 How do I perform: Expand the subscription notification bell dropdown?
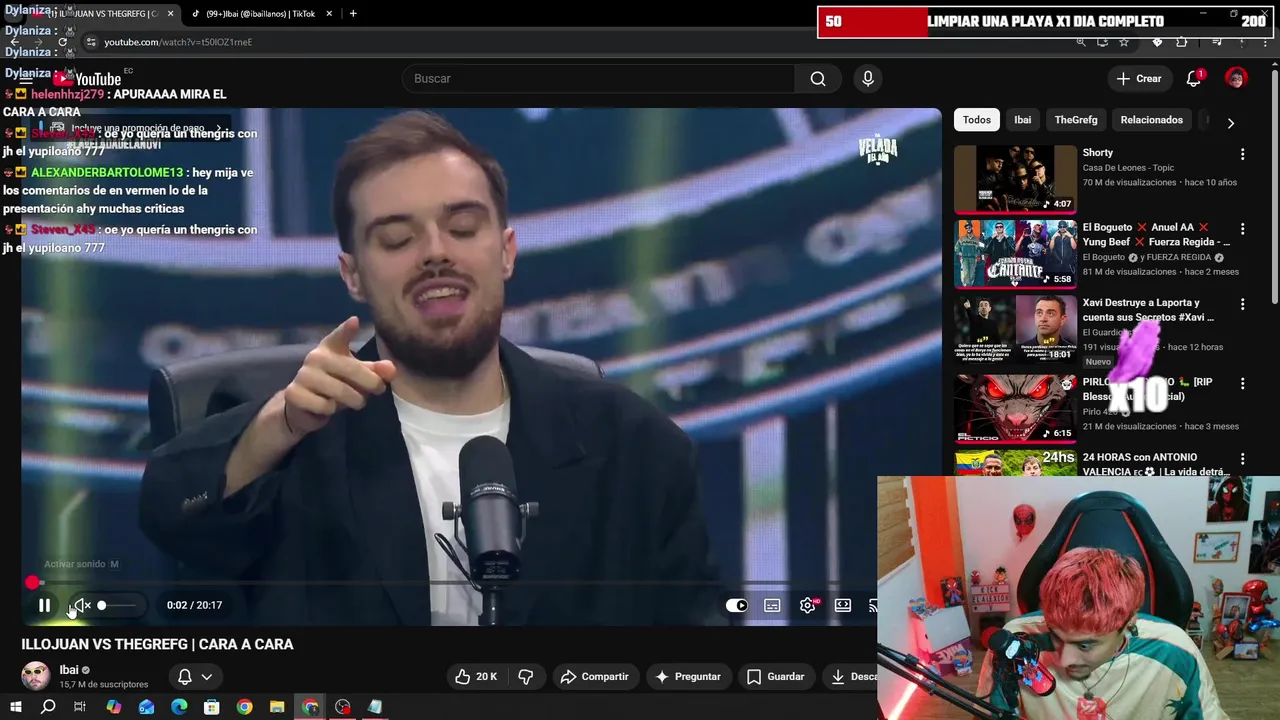point(195,677)
